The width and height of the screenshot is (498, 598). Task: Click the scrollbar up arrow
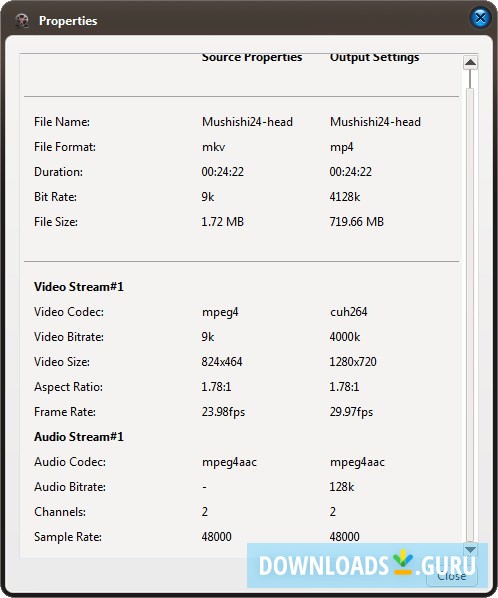(x=470, y=63)
